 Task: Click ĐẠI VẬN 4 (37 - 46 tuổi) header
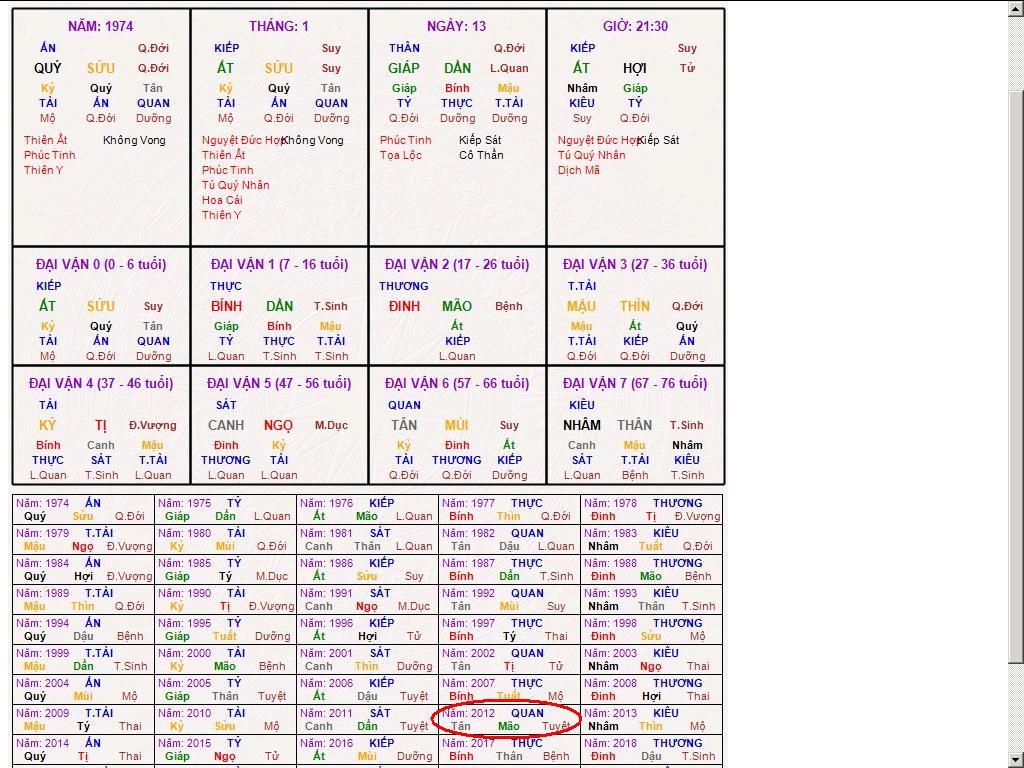(x=101, y=383)
